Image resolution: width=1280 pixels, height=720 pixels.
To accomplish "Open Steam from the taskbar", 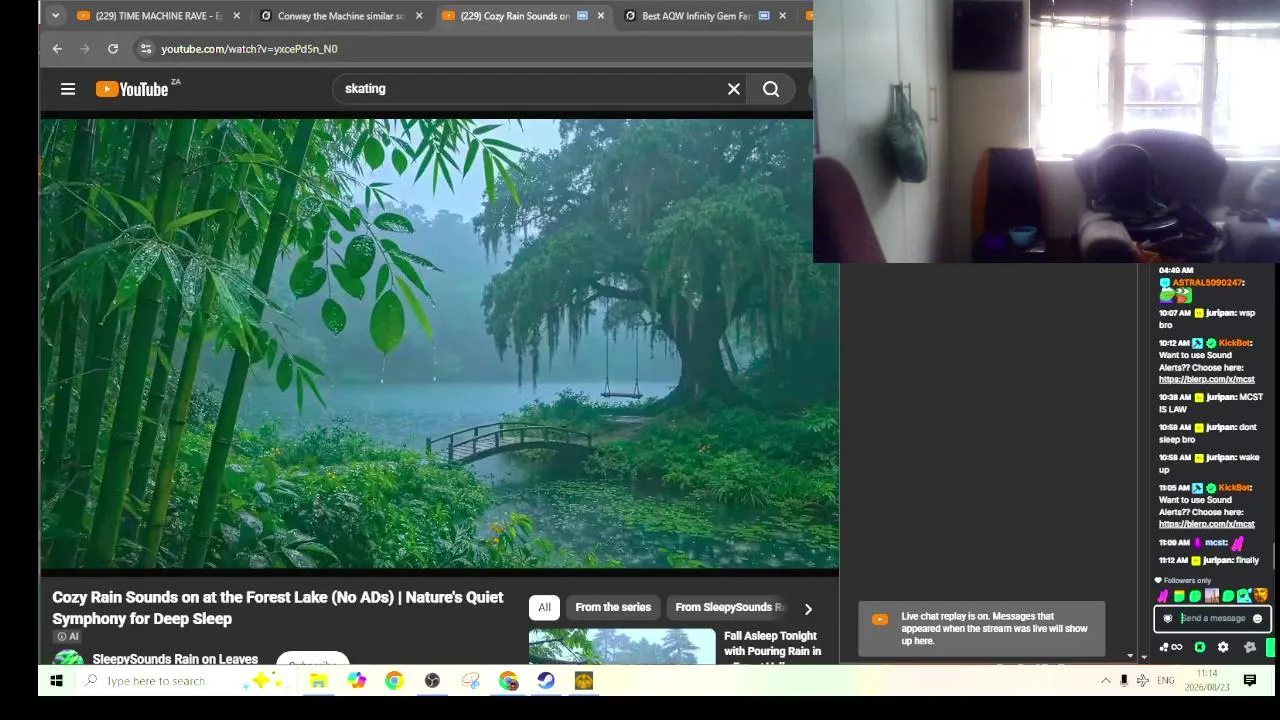I will pyautogui.click(x=546, y=681).
